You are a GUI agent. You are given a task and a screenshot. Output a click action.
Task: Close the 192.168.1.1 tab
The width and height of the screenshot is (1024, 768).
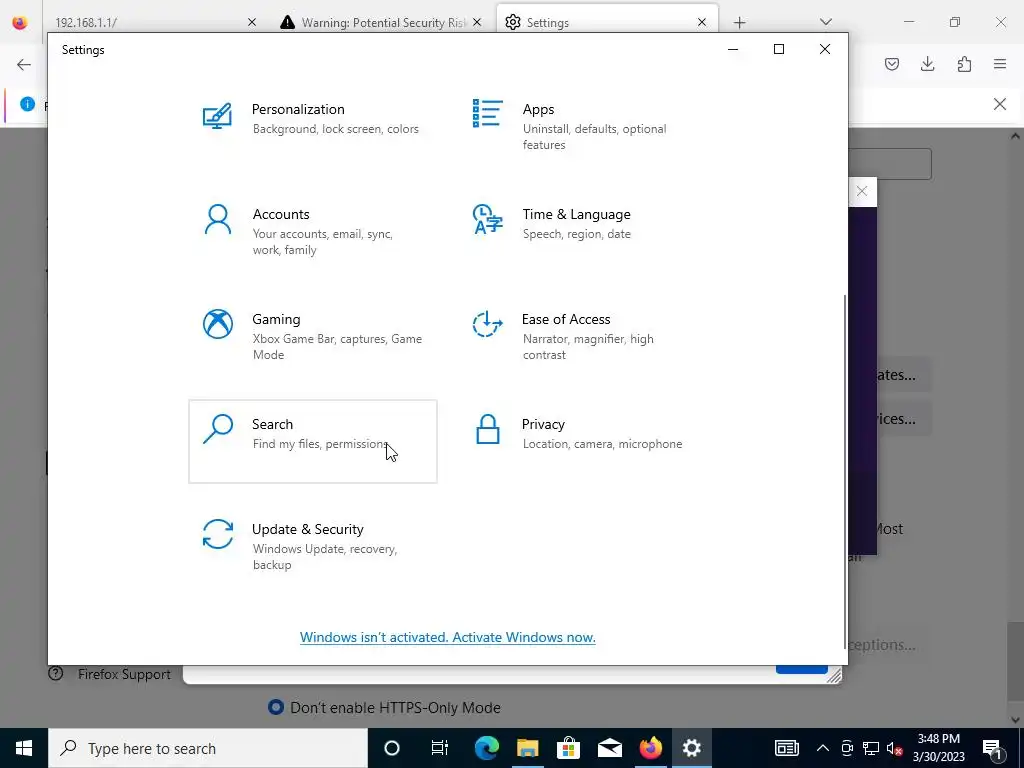click(252, 22)
